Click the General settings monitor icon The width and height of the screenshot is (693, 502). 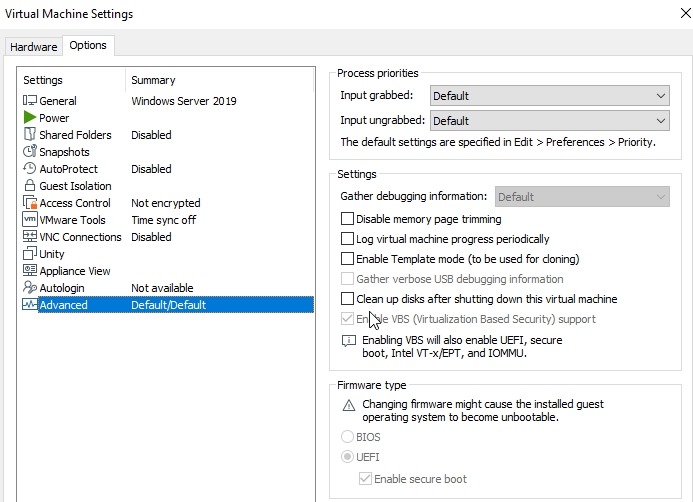pyautogui.click(x=30, y=101)
